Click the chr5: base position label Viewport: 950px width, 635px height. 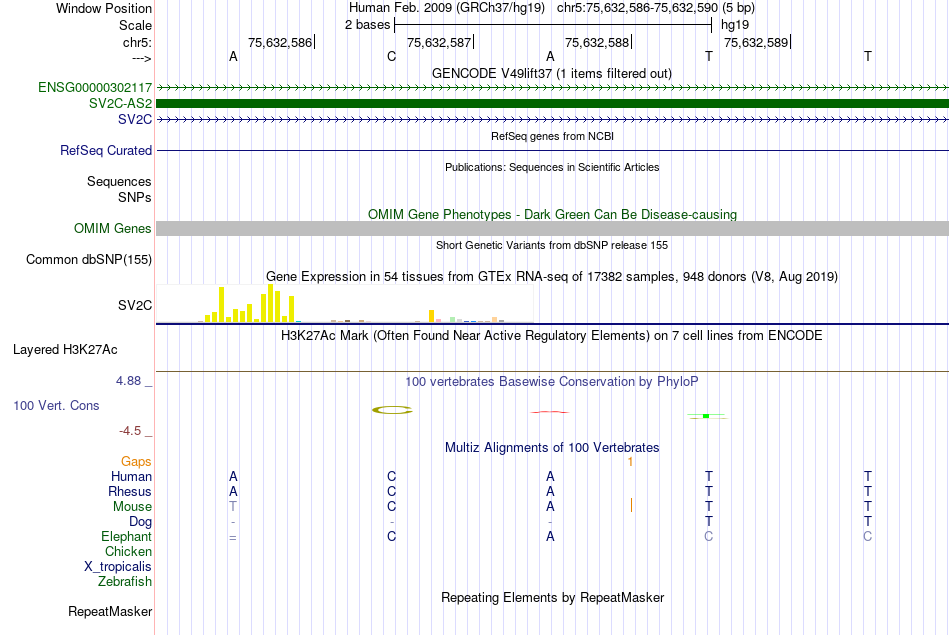coord(138,42)
